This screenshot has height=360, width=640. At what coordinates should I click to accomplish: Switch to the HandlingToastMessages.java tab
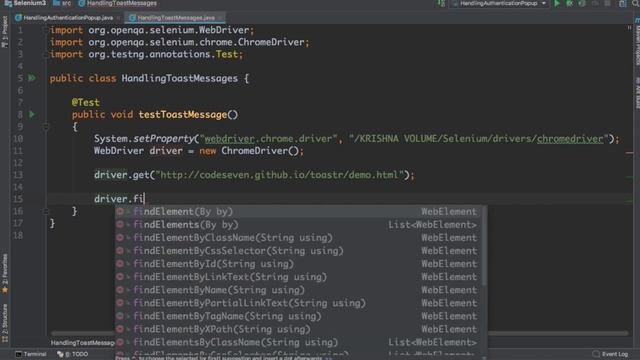pos(176,18)
